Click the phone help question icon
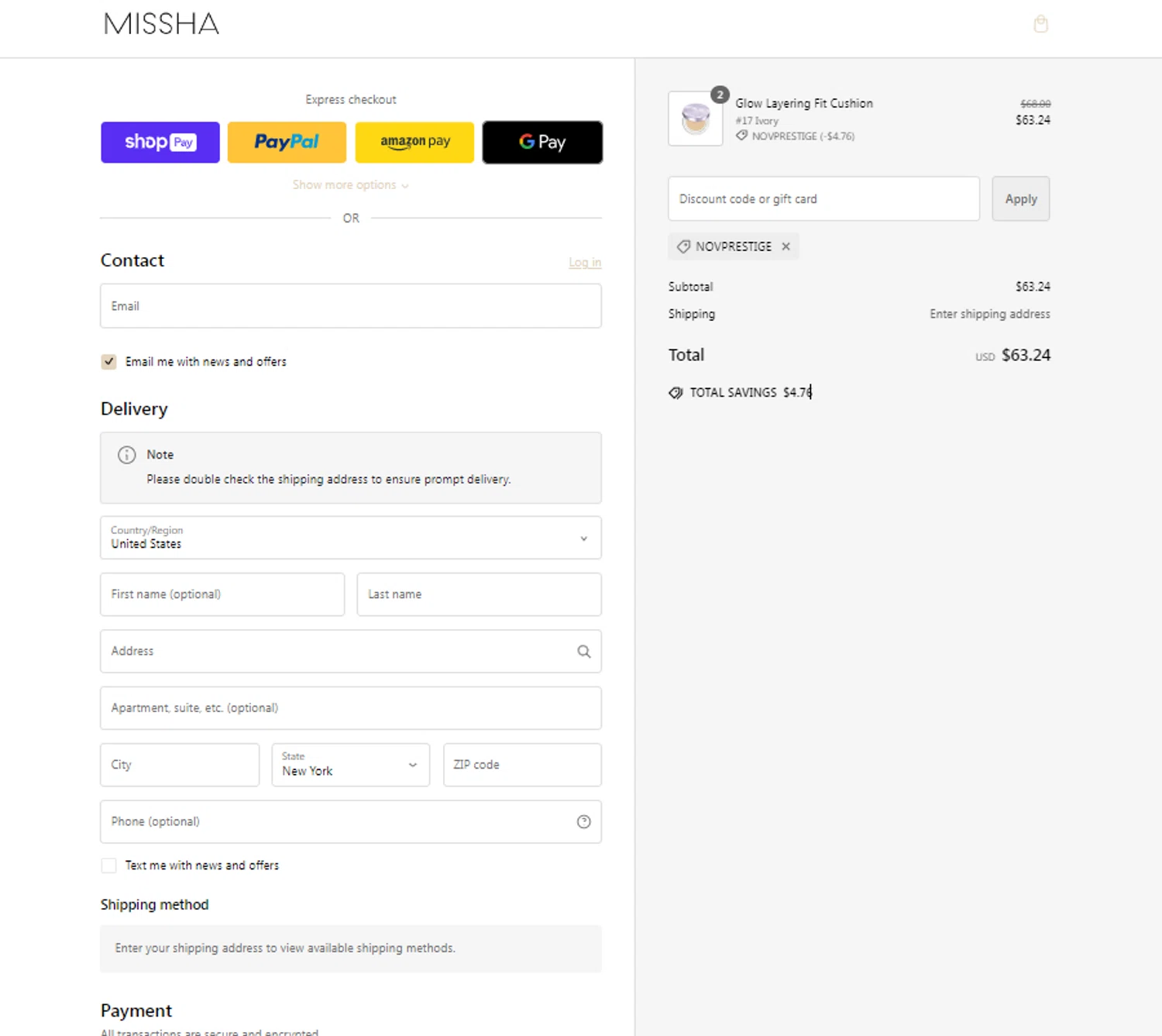This screenshot has height=1036, width=1162. (584, 822)
